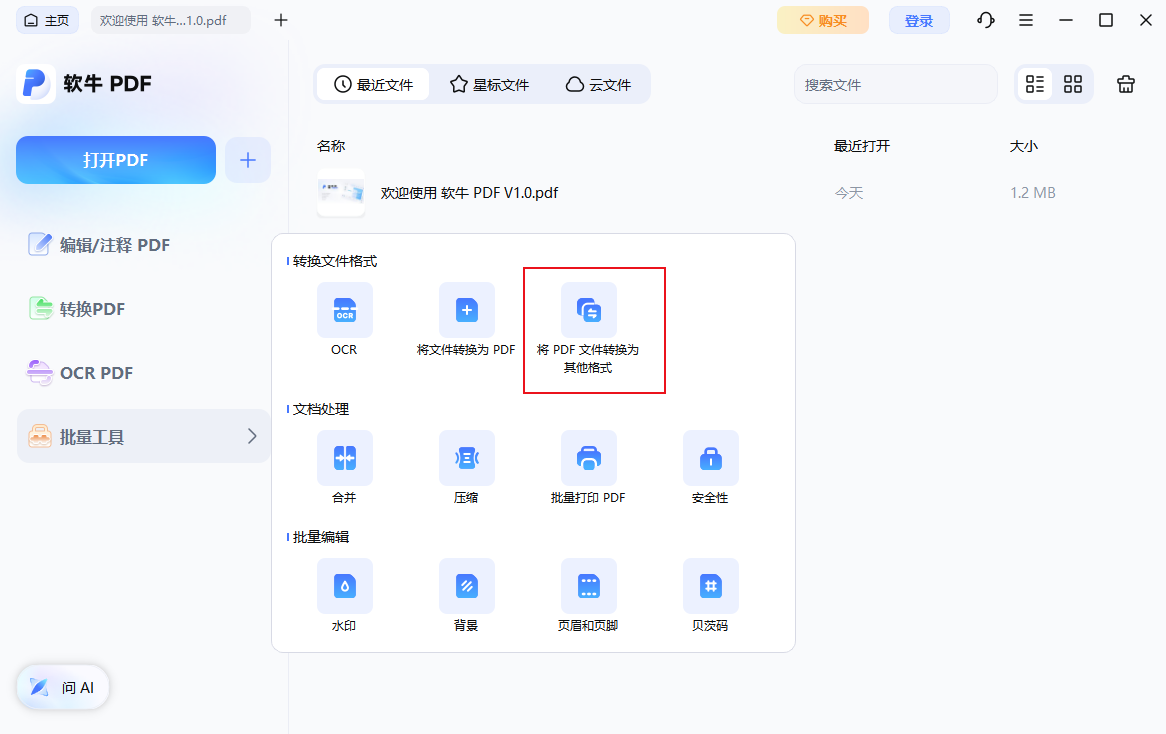This screenshot has width=1166, height=734.
Task: Maximize the application window
Action: coord(1106,20)
